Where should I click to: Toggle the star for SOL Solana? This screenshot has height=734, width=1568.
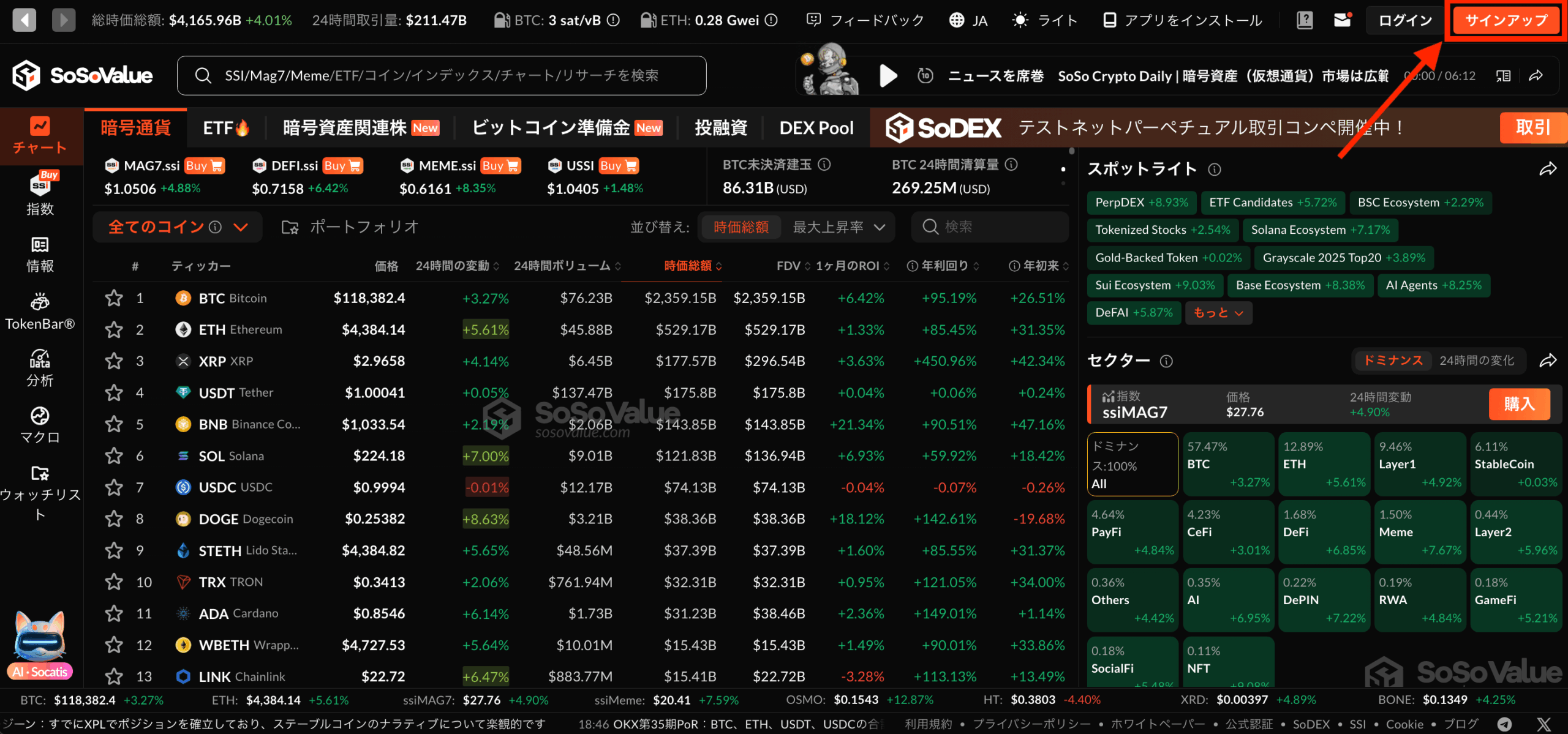114,456
